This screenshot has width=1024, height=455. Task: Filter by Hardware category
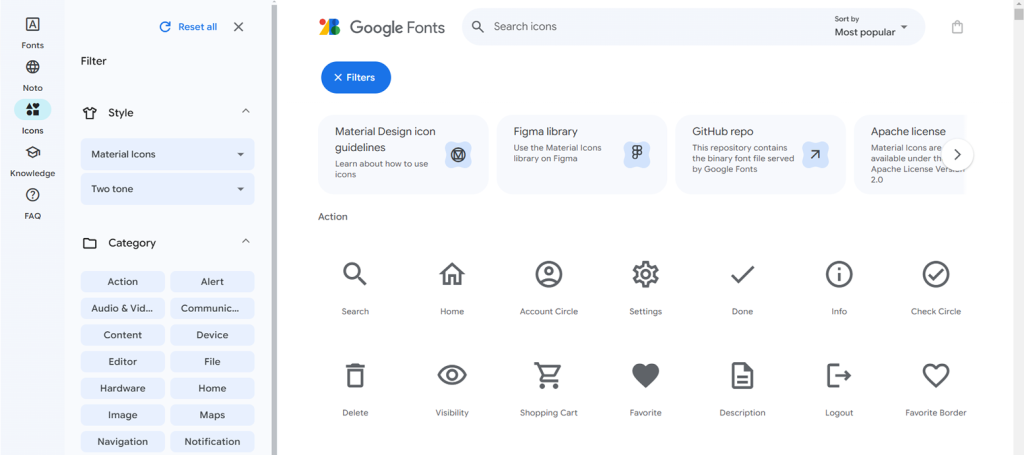[x=123, y=388]
